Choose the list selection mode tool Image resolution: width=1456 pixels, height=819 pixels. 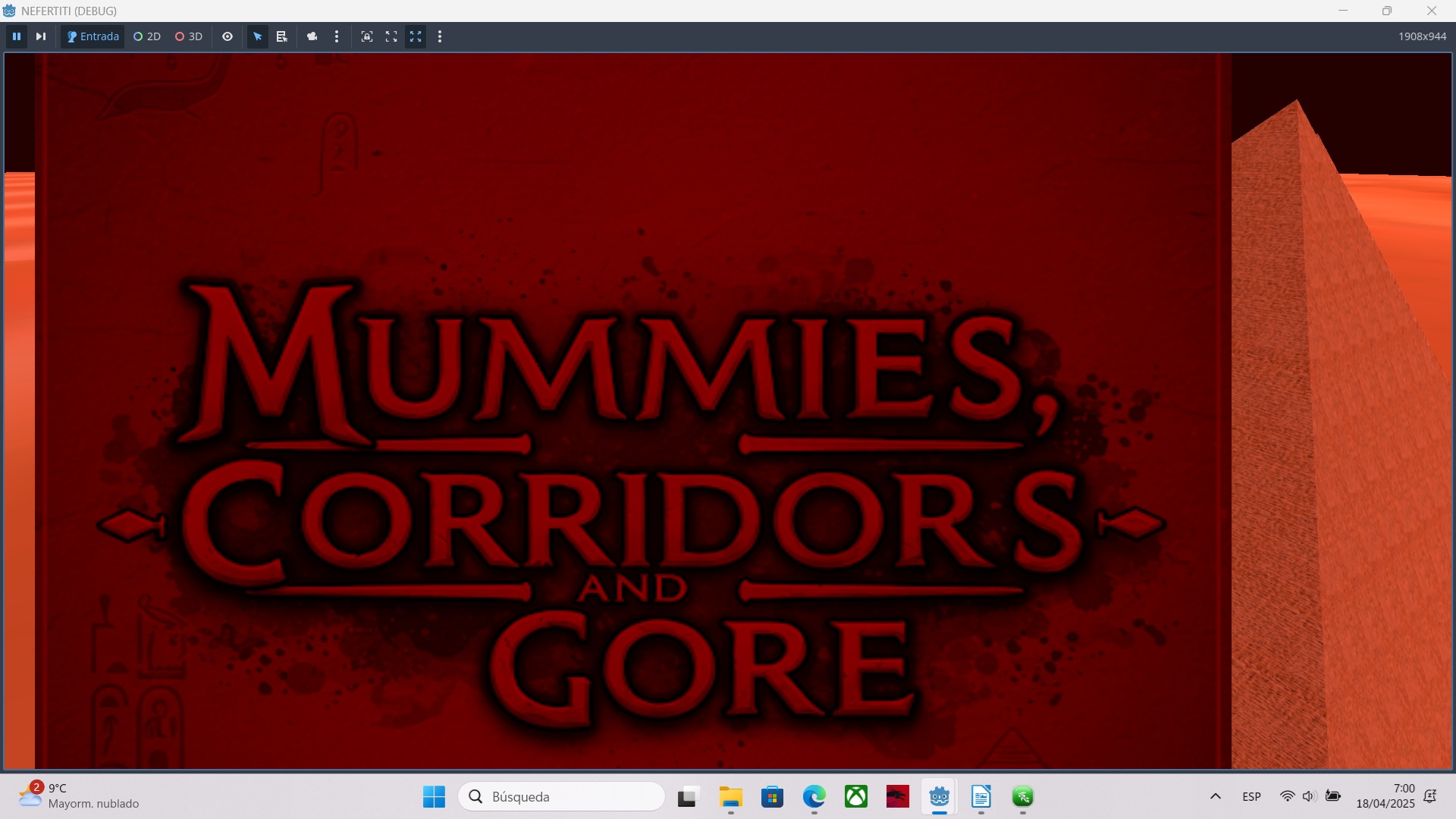[x=282, y=36]
